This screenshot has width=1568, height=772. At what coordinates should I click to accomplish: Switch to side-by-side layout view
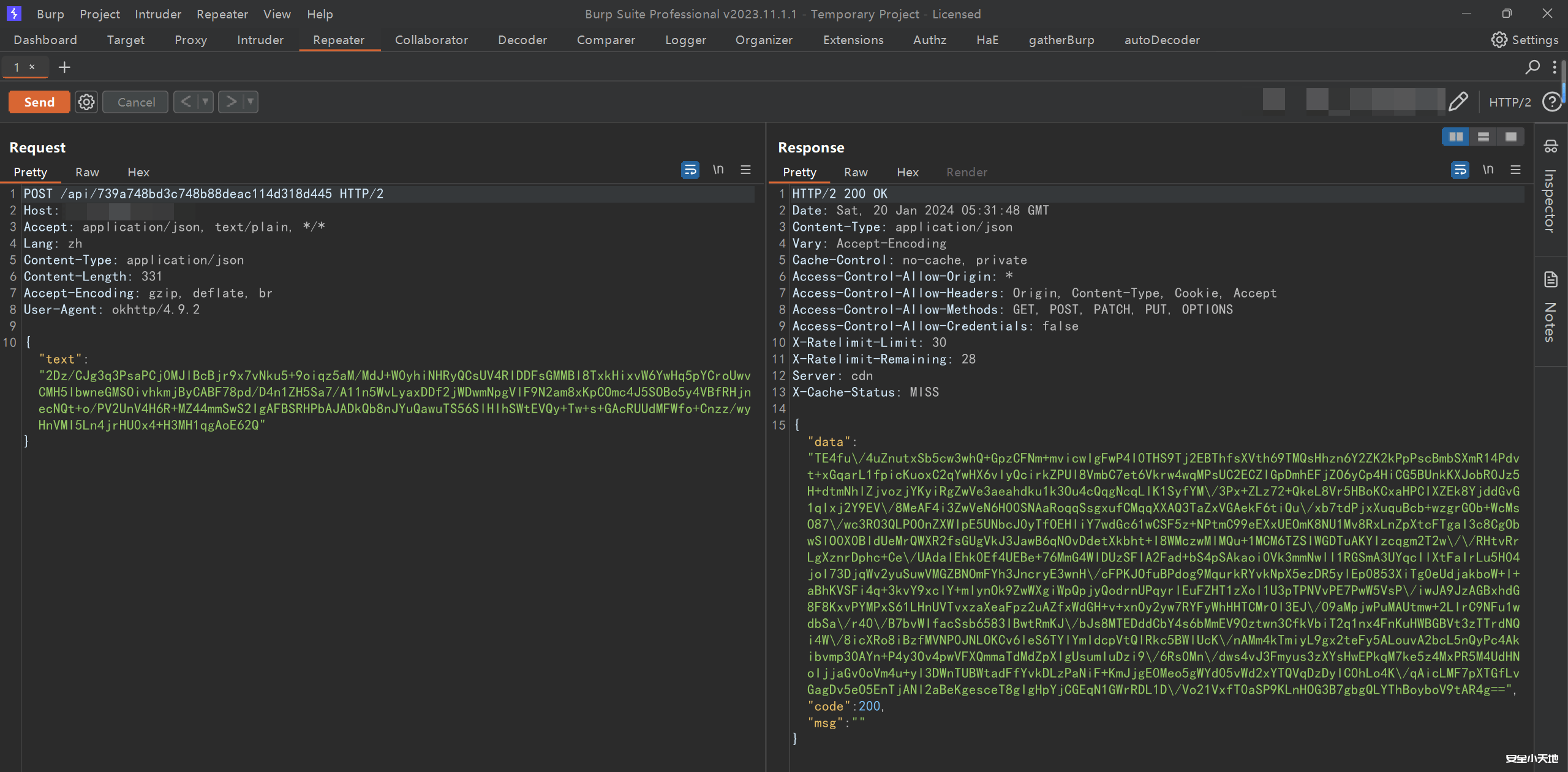(1456, 137)
